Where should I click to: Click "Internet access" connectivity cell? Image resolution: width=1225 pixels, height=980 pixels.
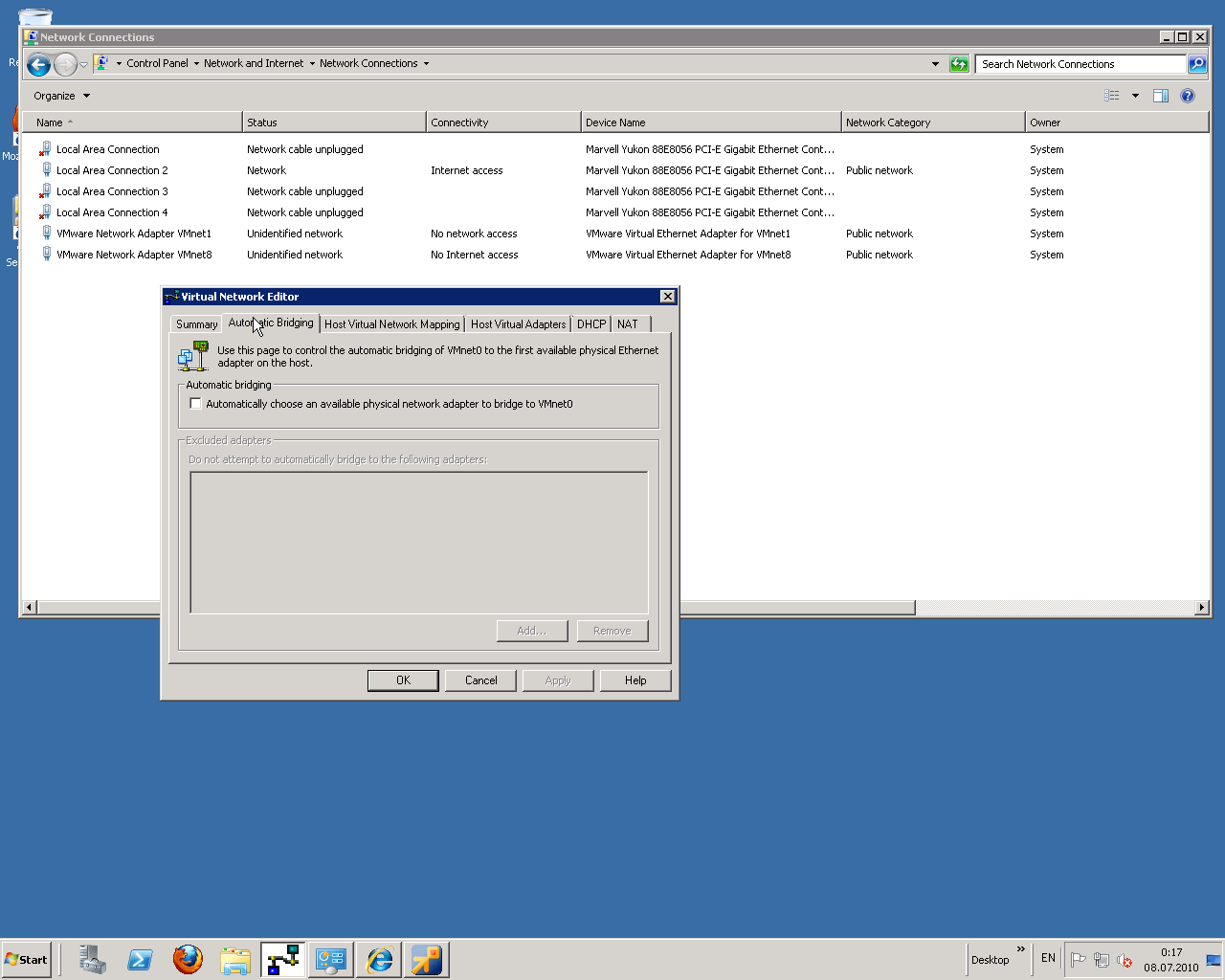click(466, 170)
